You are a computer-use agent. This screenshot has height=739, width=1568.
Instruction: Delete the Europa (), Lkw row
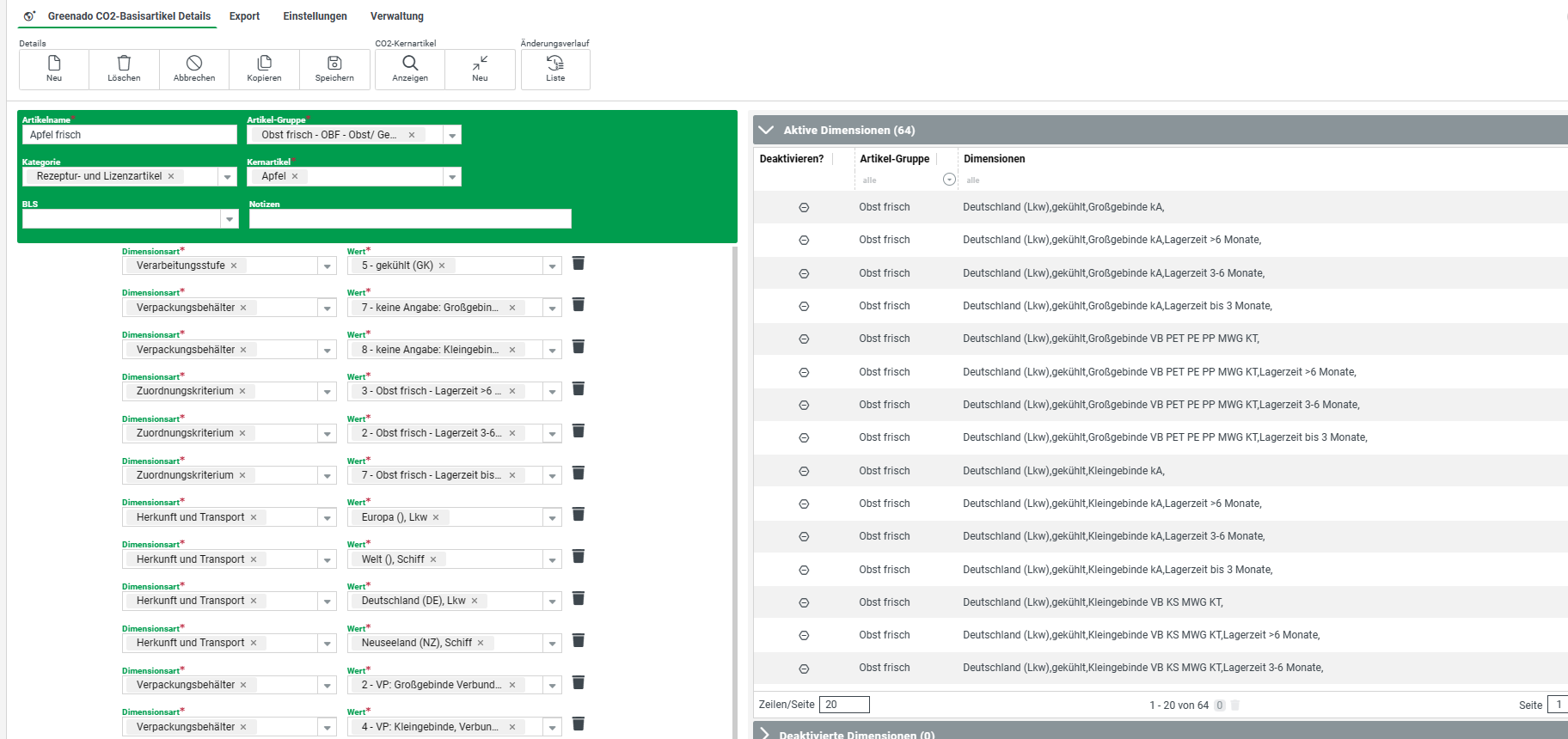pyautogui.click(x=579, y=514)
